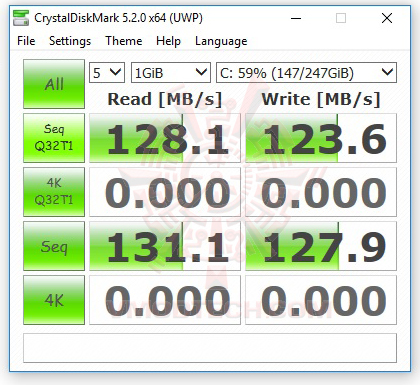This screenshot has height=385, width=420.
Task: Start the plain 4K test
Action: point(54,300)
